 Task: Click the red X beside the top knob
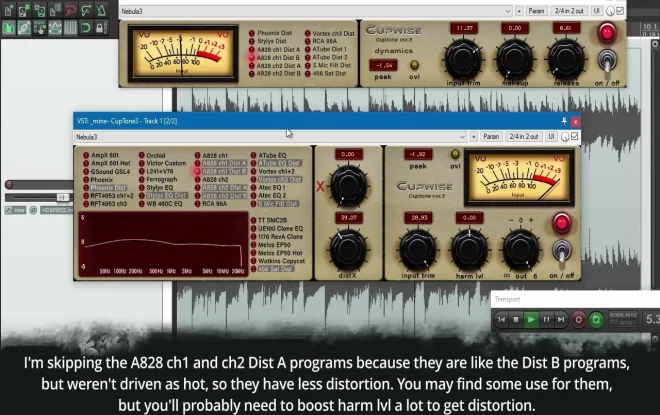pos(320,186)
